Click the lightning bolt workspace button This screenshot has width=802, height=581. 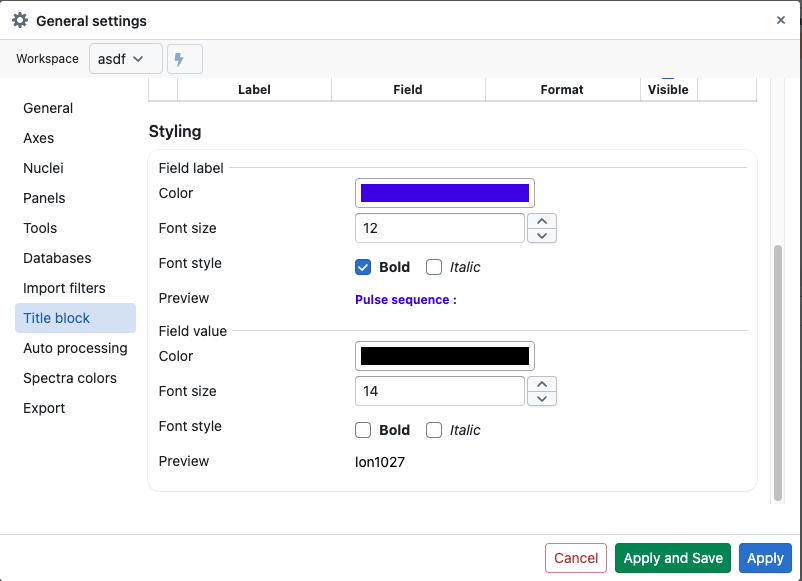[185, 59]
